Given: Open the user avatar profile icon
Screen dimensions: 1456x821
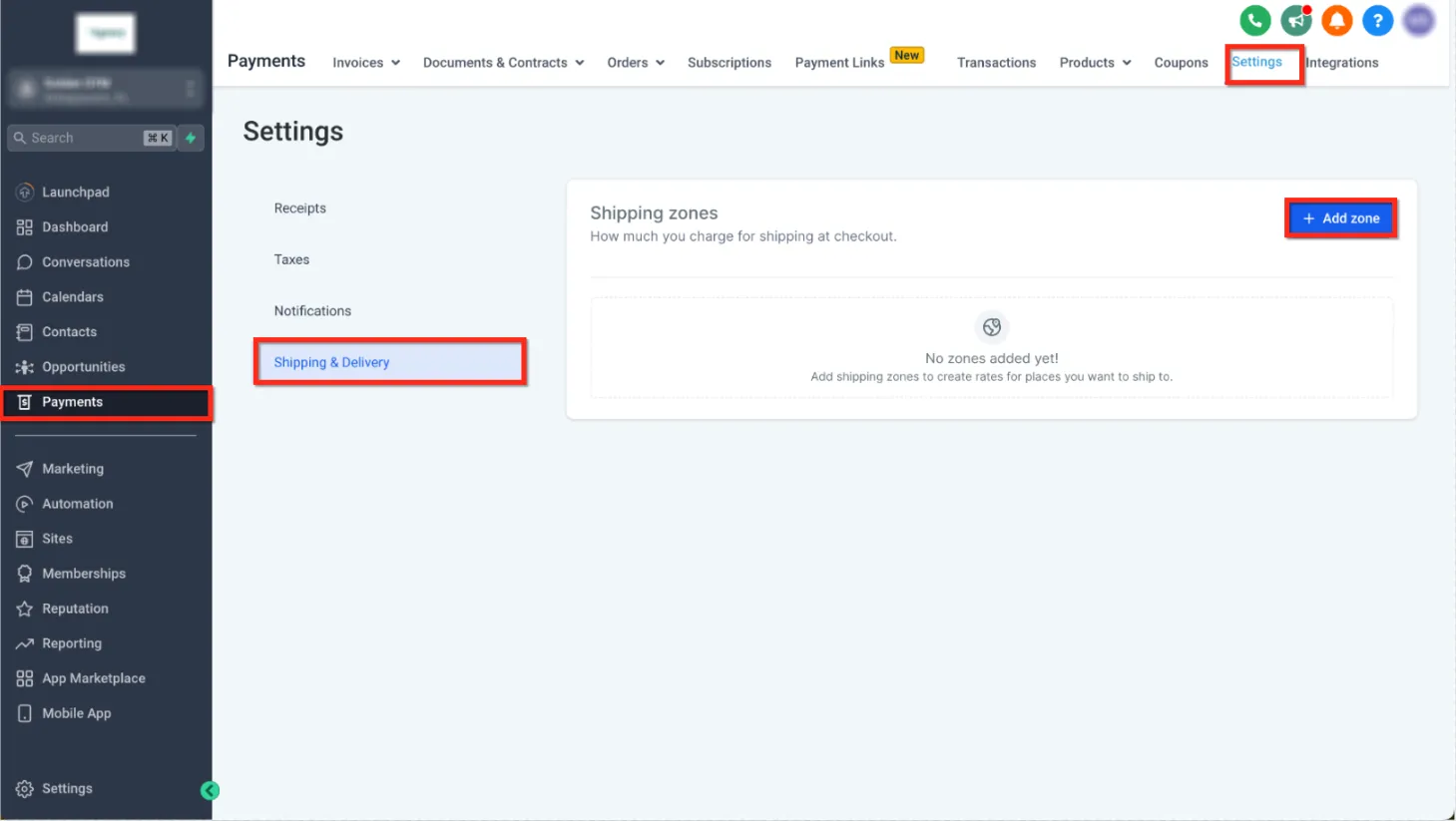Looking at the screenshot, I should [1418, 20].
